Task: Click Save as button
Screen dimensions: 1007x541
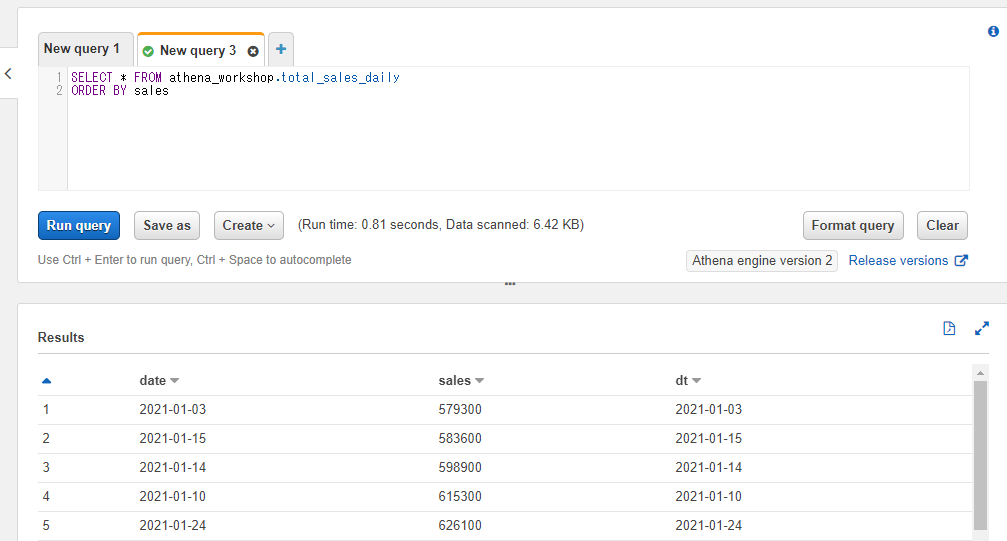Action: click(x=167, y=226)
